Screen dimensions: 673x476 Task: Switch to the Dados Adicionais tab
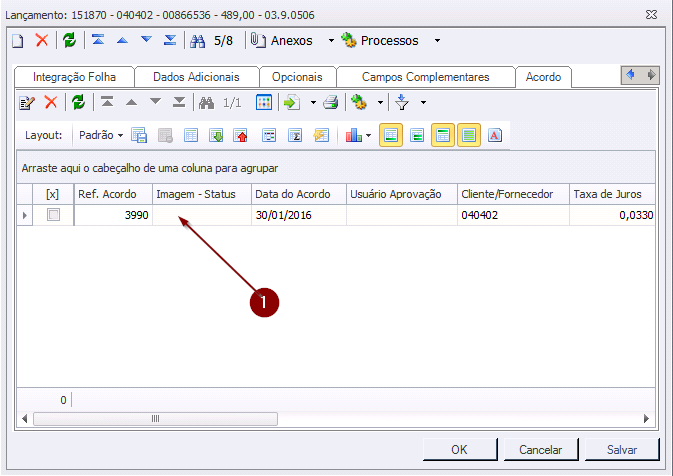[196, 77]
